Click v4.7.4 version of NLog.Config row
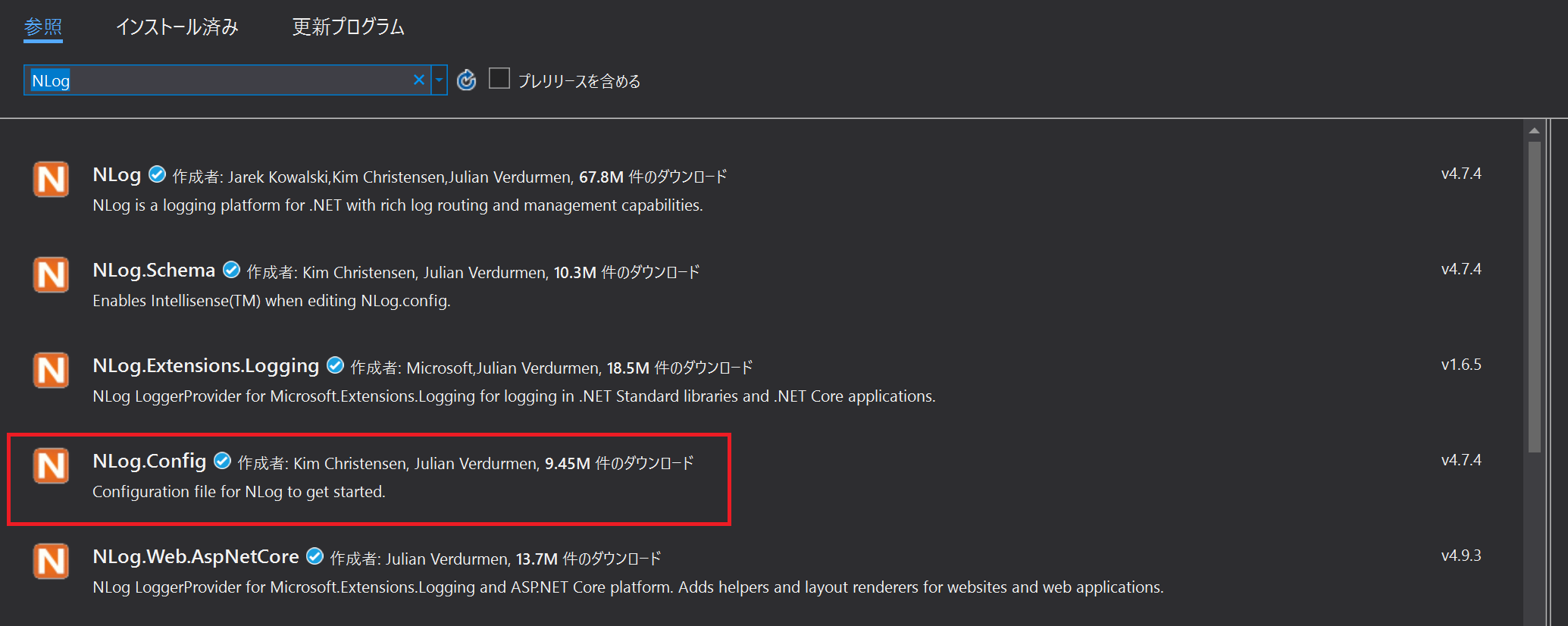The image size is (1568, 626). (x=1461, y=460)
